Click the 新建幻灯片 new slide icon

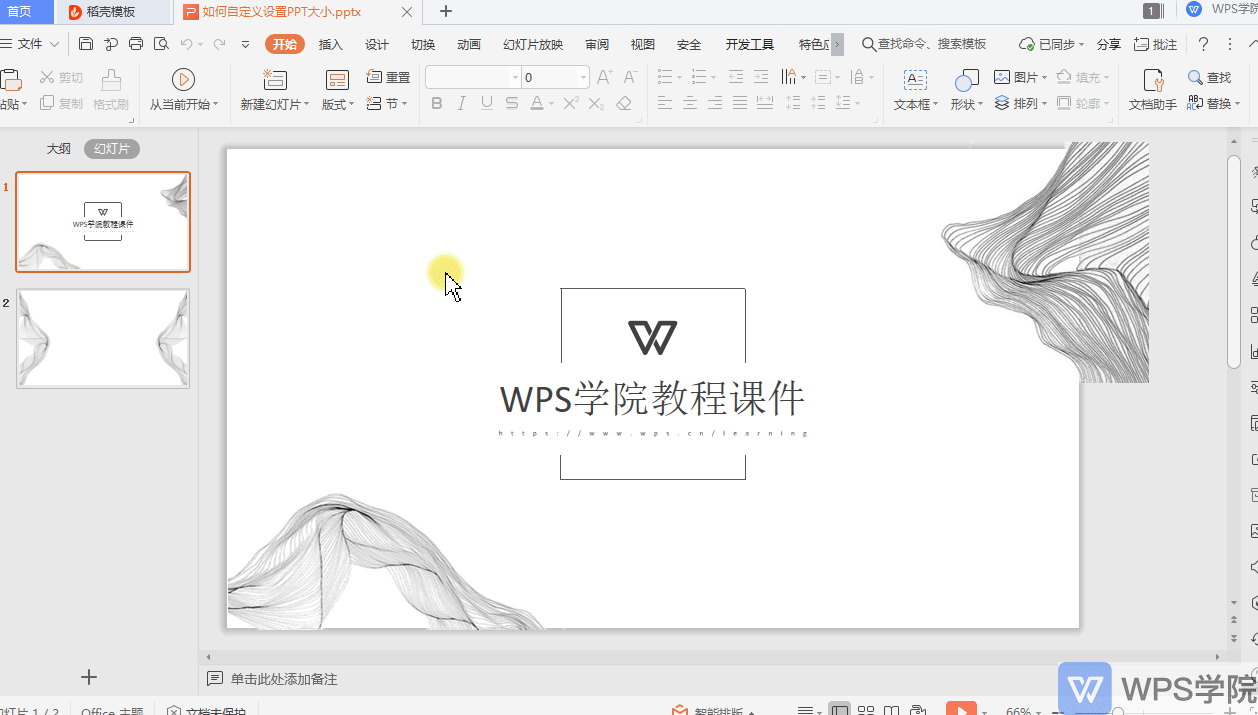(274, 80)
